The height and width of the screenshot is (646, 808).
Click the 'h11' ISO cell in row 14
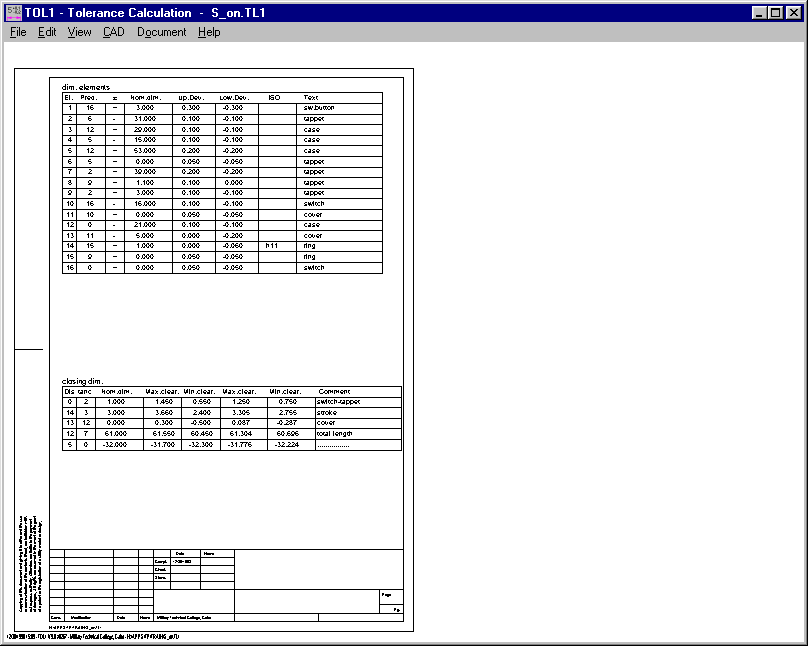tap(271, 245)
